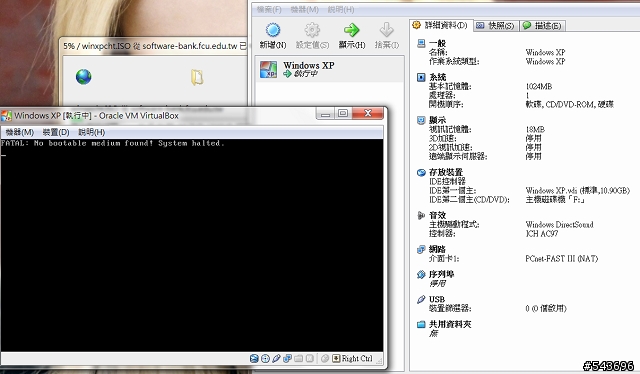Click the System section chip icon
The image size is (640, 374).
coord(421,77)
